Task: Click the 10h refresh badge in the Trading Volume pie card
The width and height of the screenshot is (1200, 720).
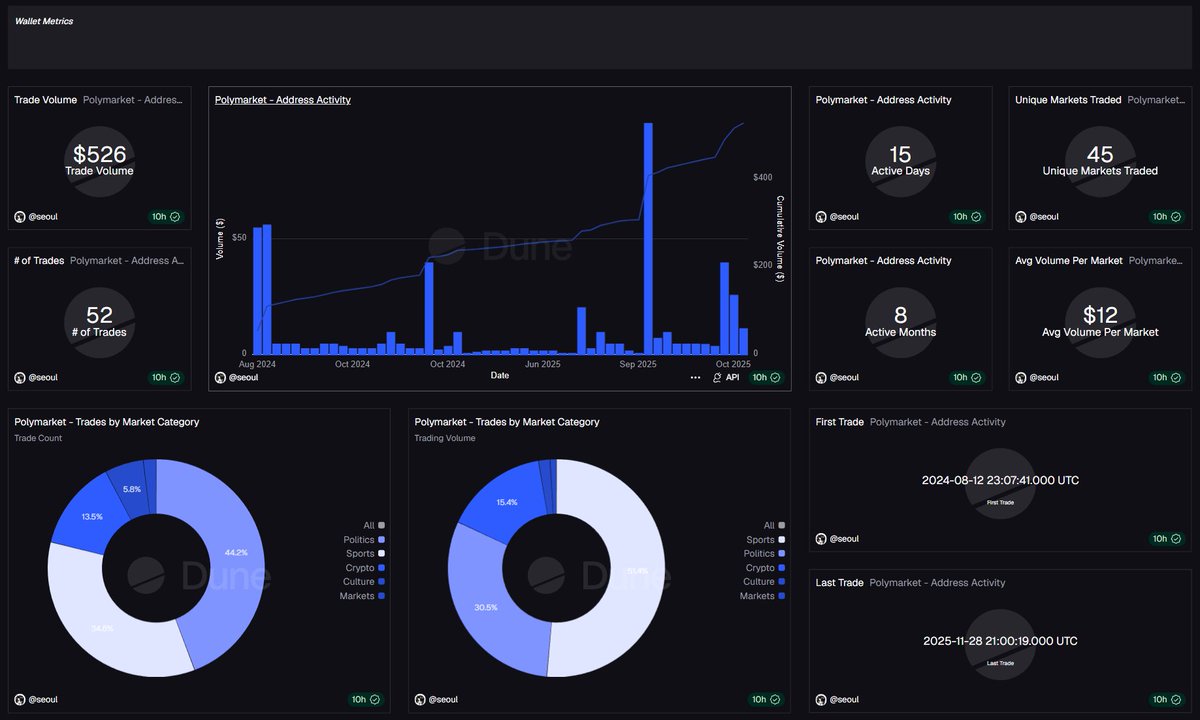Action: pyautogui.click(x=767, y=699)
